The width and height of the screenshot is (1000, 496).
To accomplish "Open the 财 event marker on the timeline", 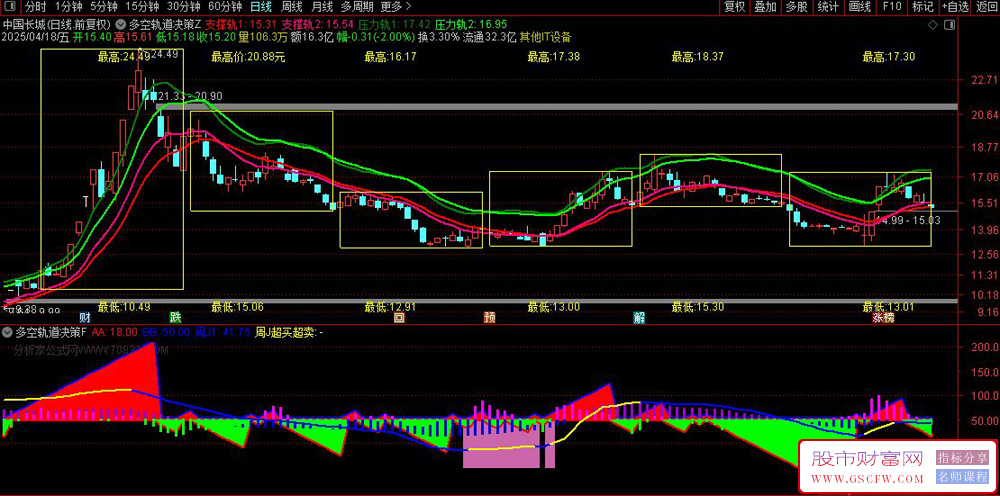I will (x=84, y=317).
